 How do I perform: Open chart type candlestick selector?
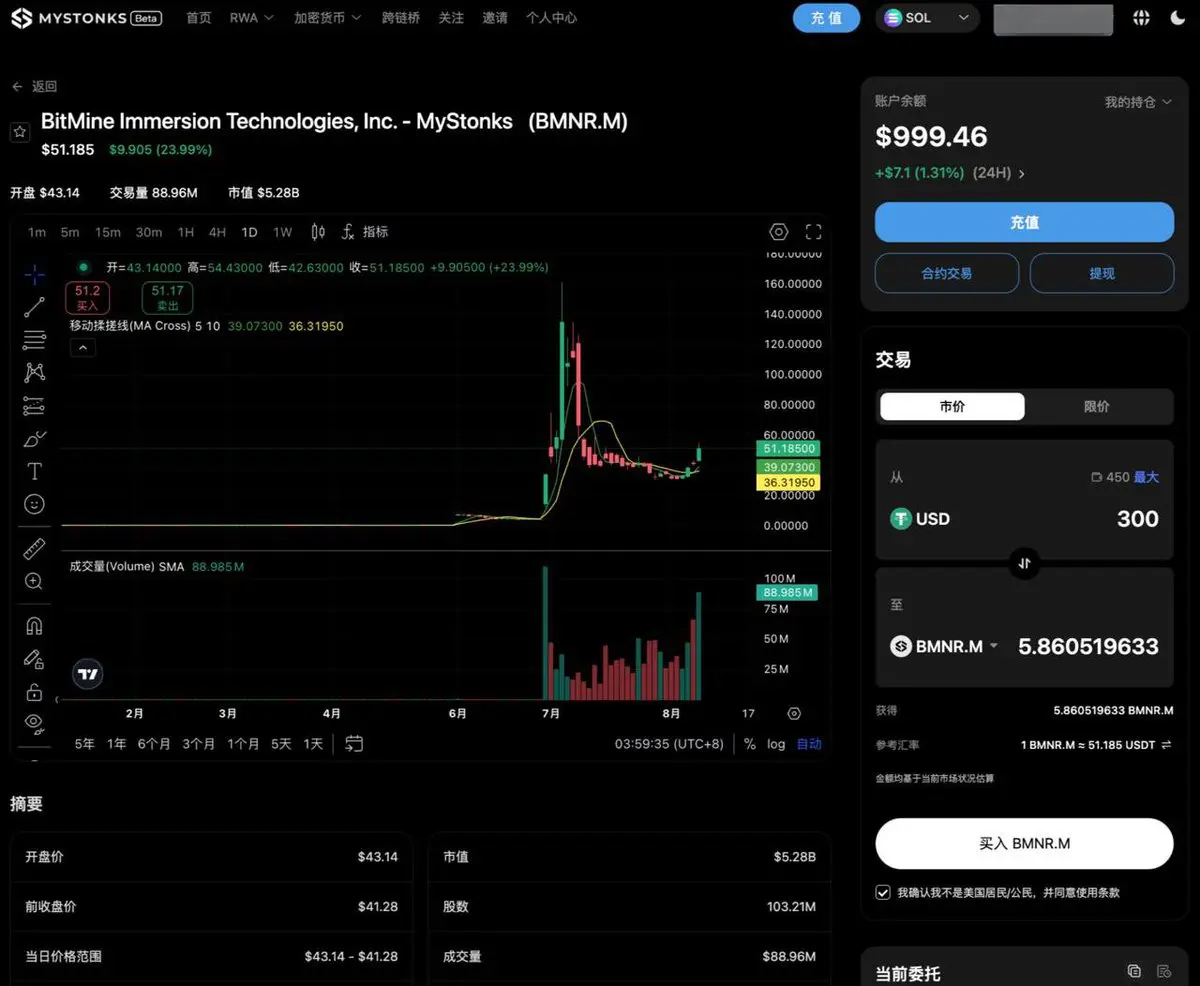[x=318, y=232]
